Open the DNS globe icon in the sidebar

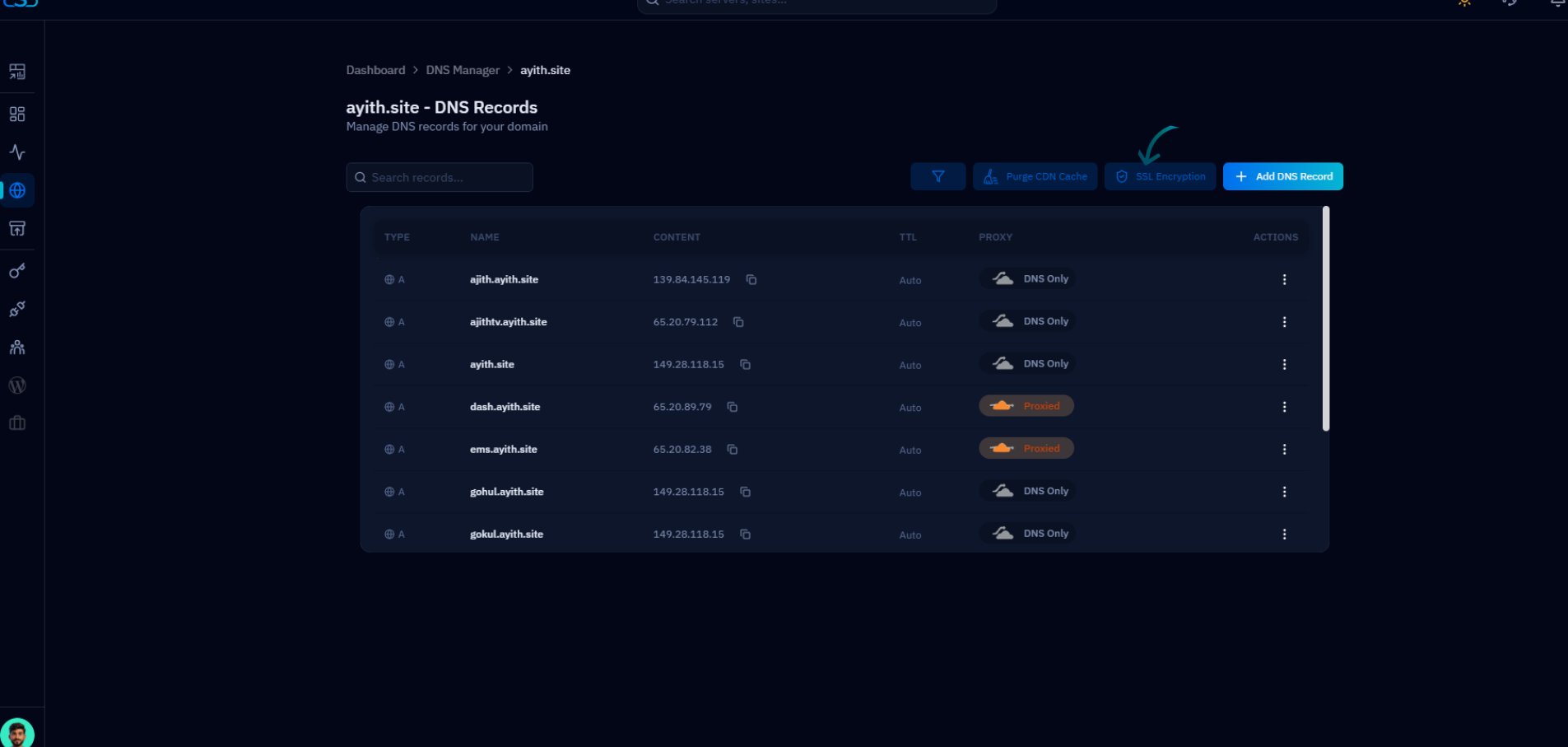pos(17,190)
